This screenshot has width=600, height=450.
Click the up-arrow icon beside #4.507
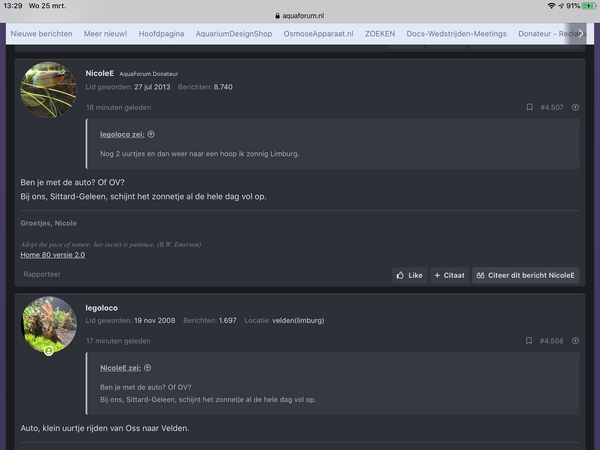tap(575, 107)
